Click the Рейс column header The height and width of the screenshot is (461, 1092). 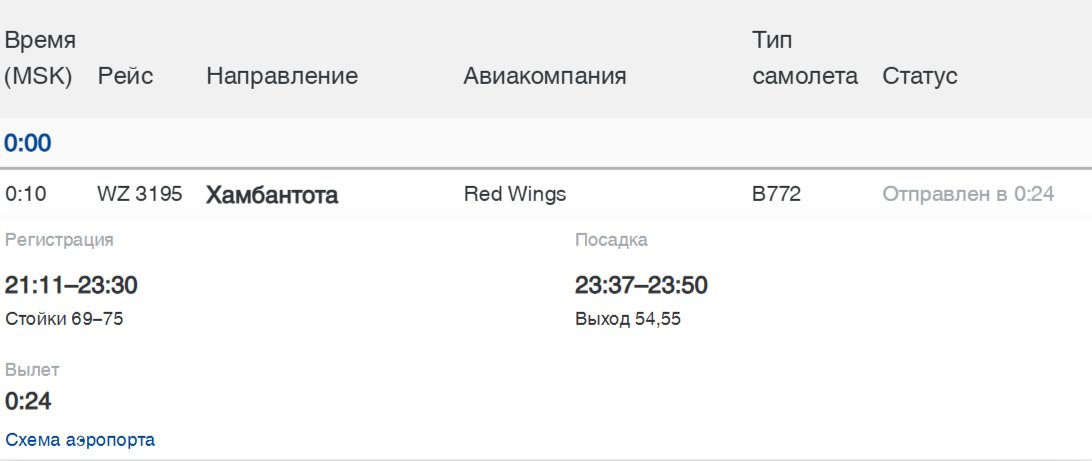point(125,77)
